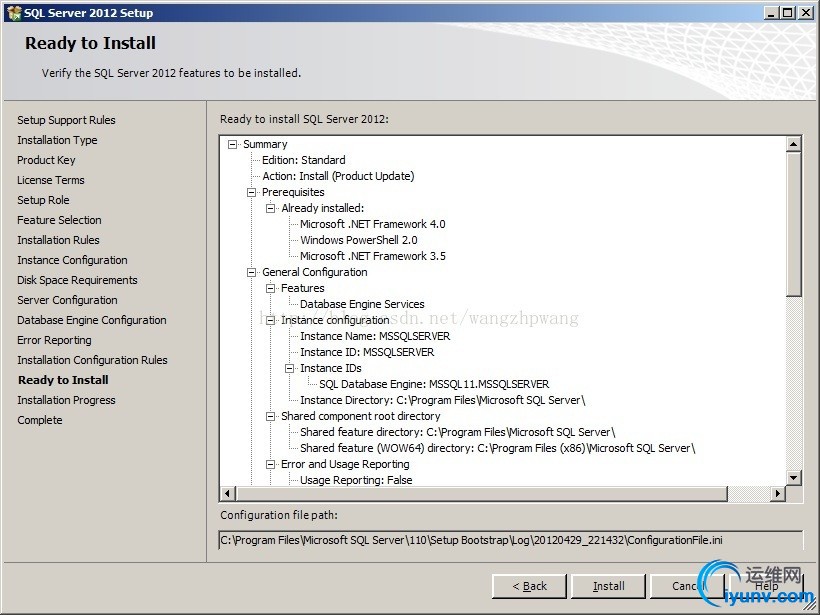Maximize the SQL Server Setup window
The image size is (820, 615).
click(787, 13)
